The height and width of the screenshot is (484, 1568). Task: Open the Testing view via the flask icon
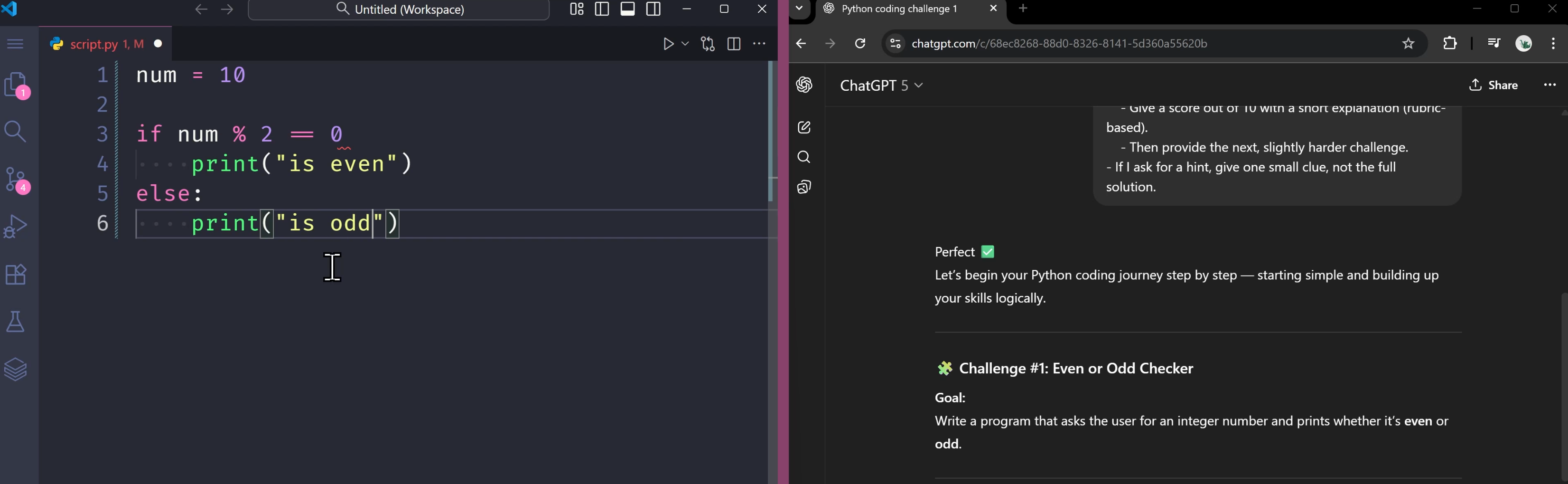15,321
